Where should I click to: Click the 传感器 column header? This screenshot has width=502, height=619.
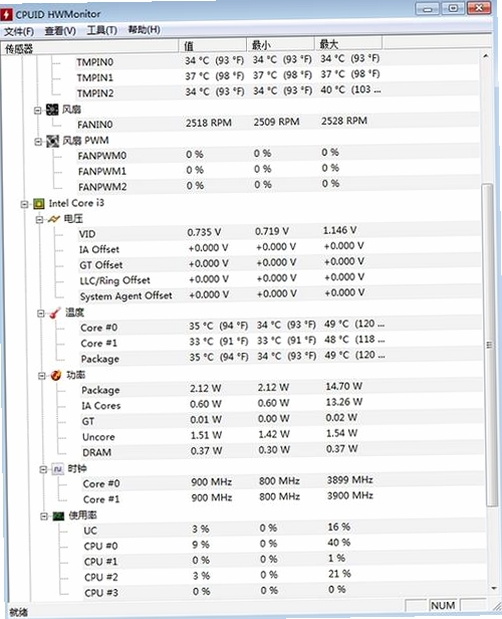point(90,48)
